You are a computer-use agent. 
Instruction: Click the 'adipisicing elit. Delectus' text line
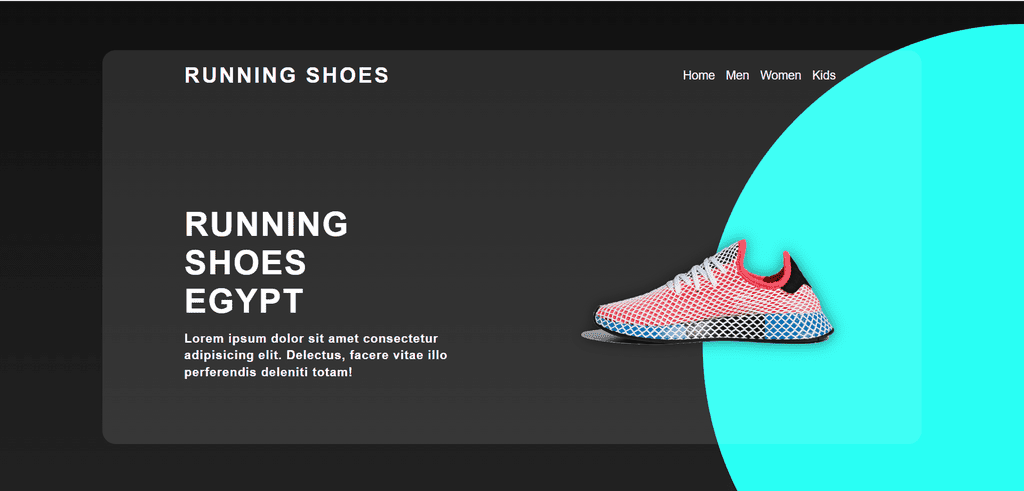[315, 356]
